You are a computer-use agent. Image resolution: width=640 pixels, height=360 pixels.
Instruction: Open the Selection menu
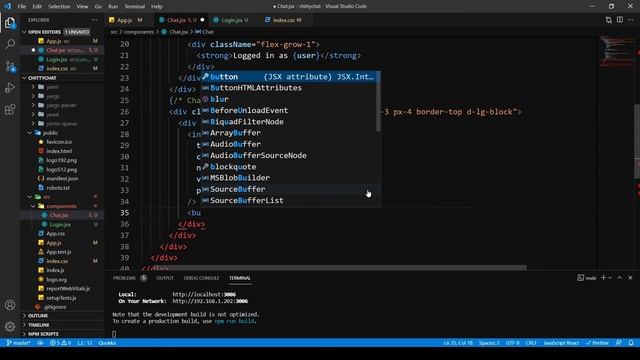[59, 7]
